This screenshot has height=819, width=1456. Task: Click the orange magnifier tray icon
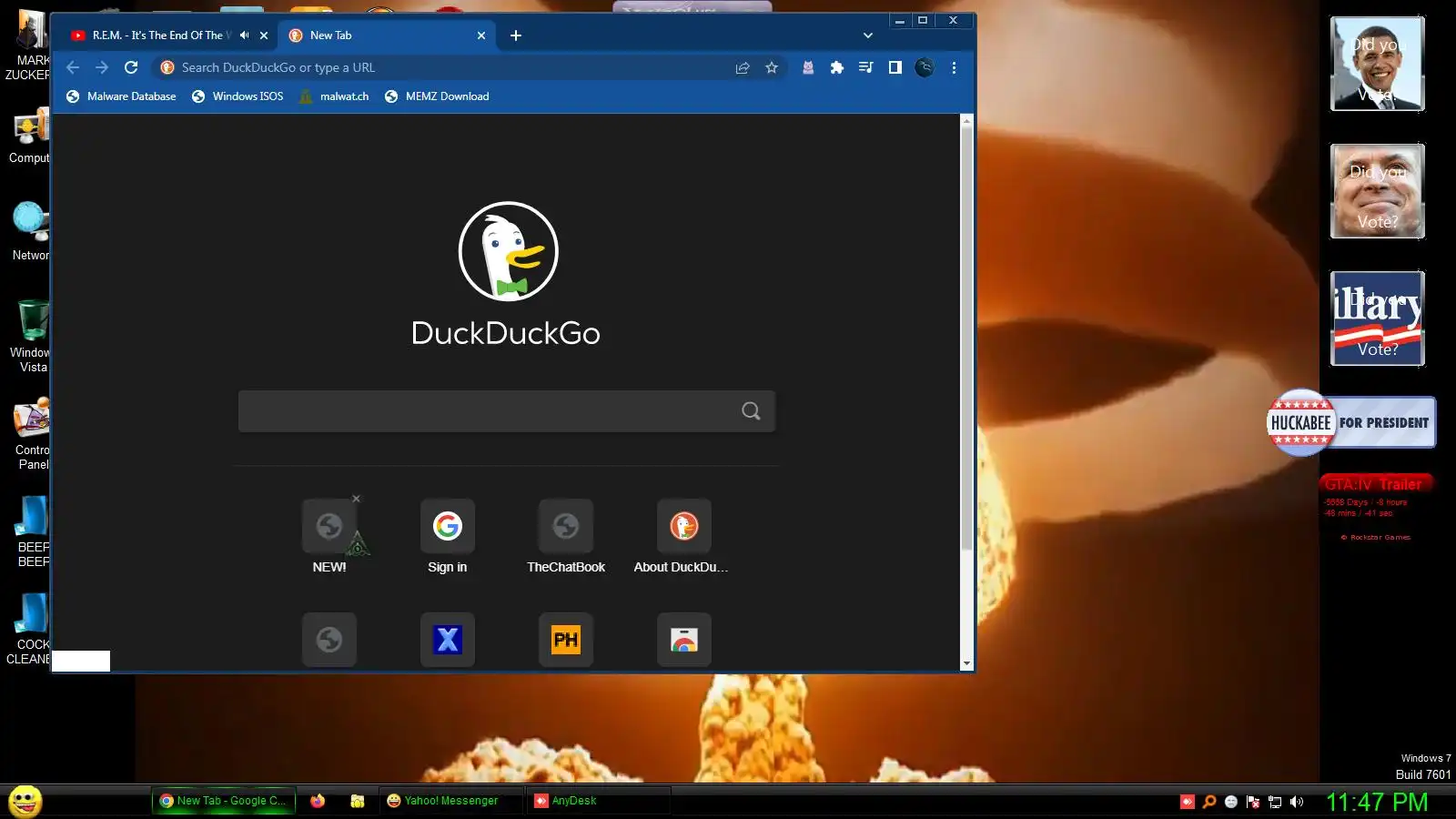point(1209,802)
